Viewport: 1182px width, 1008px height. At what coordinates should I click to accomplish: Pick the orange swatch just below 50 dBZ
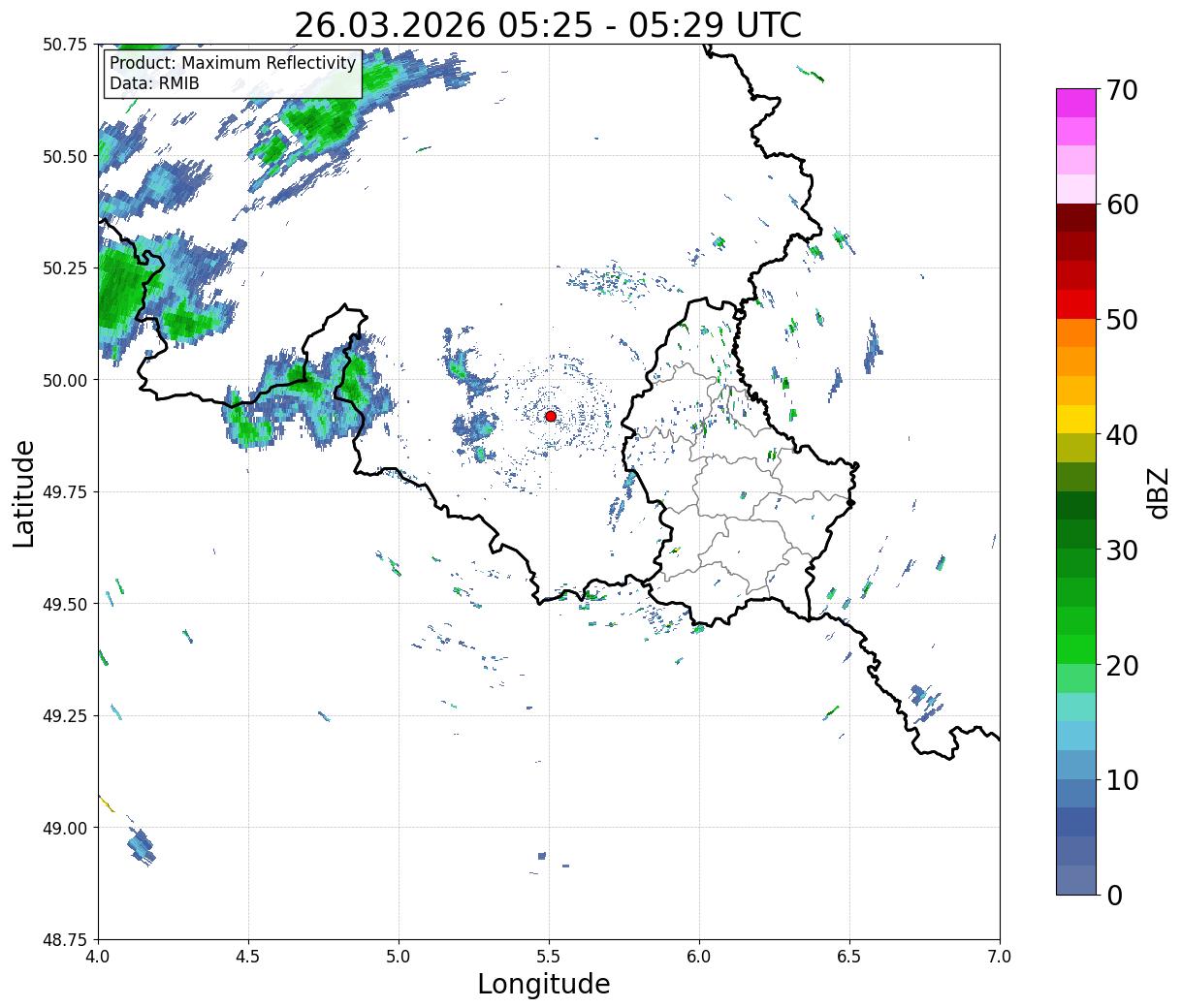[1076, 332]
